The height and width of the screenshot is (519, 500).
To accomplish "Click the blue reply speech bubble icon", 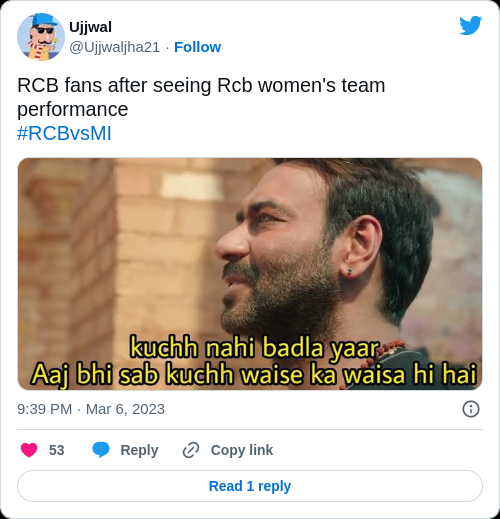I will pos(101,450).
